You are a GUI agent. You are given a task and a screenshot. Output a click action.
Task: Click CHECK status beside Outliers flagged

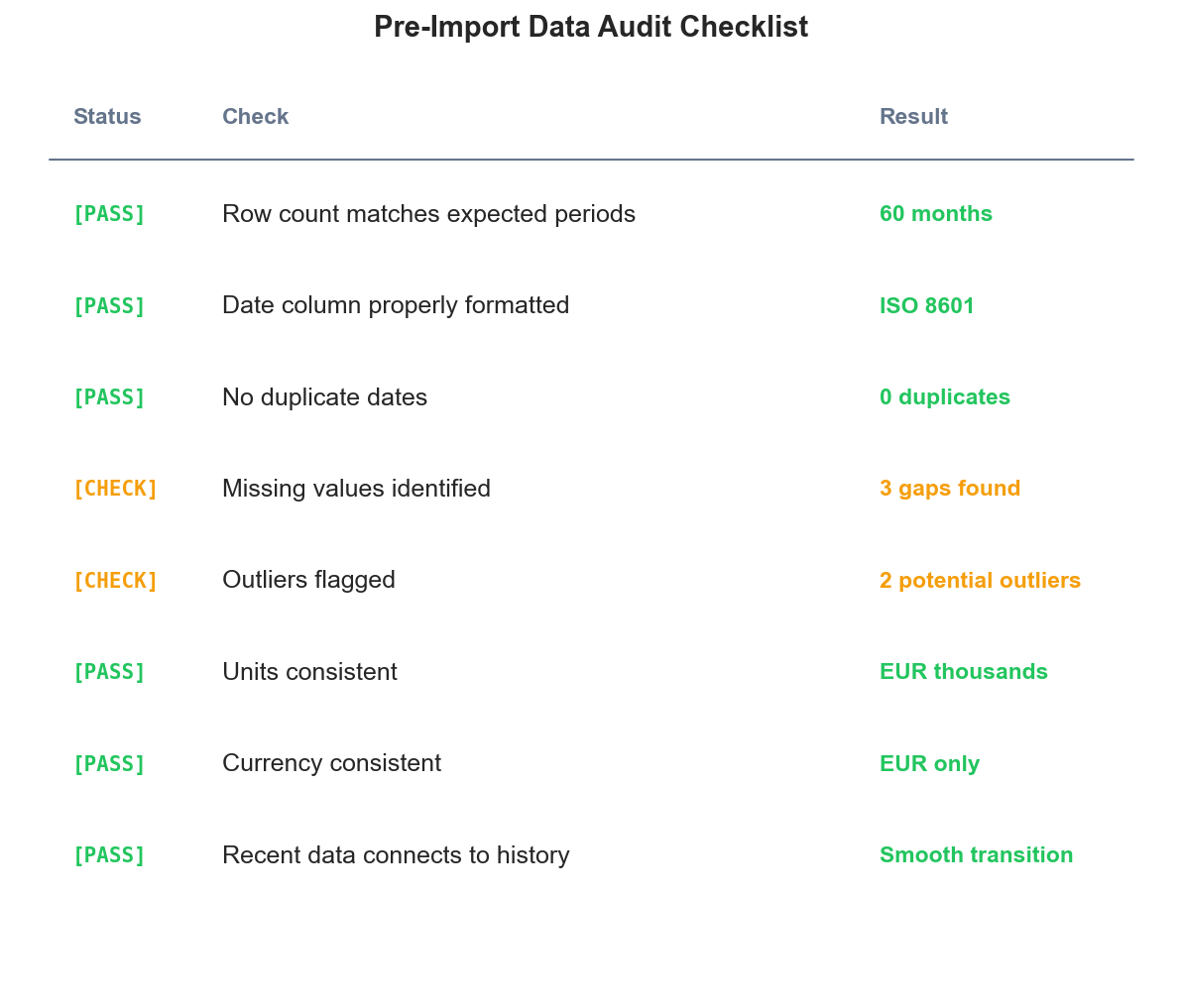click(115, 581)
